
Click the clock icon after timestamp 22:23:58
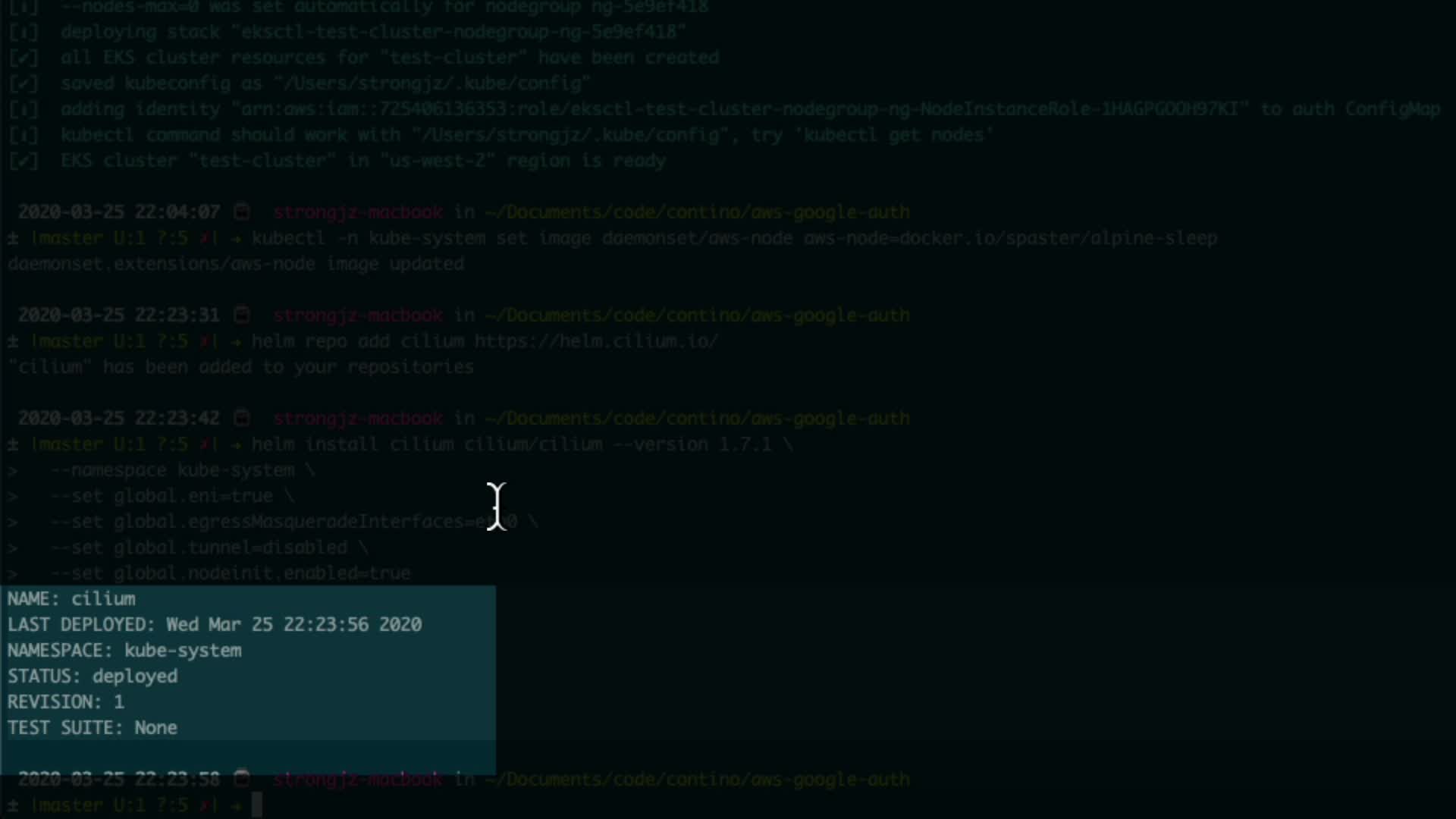point(242,778)
